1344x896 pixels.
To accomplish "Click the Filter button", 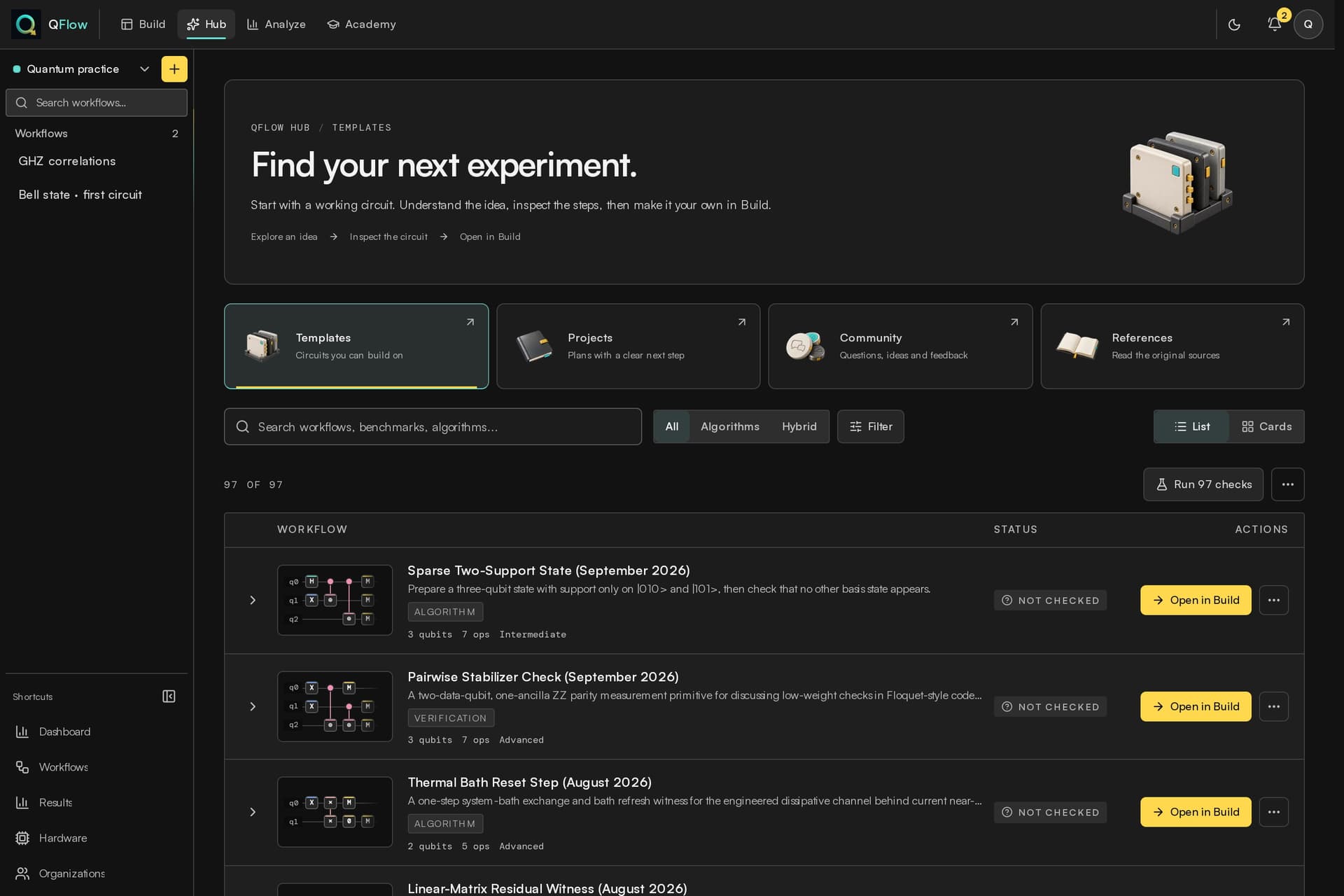I will [870, 427].
